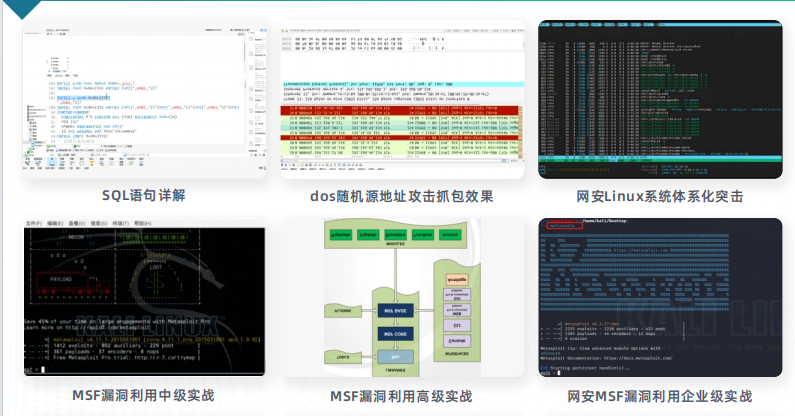The width and height of the screenshot is (795, 416).
Task: Open the SQL语句详解 course thumbnail
Action: [144, 98]
